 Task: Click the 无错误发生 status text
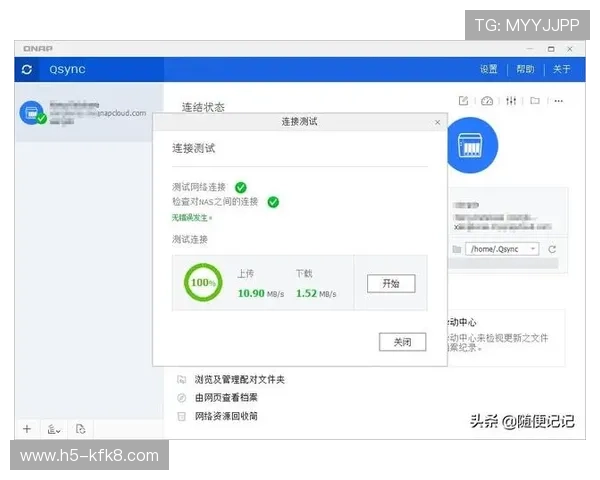pyautogui.click(x=191, y=218)
